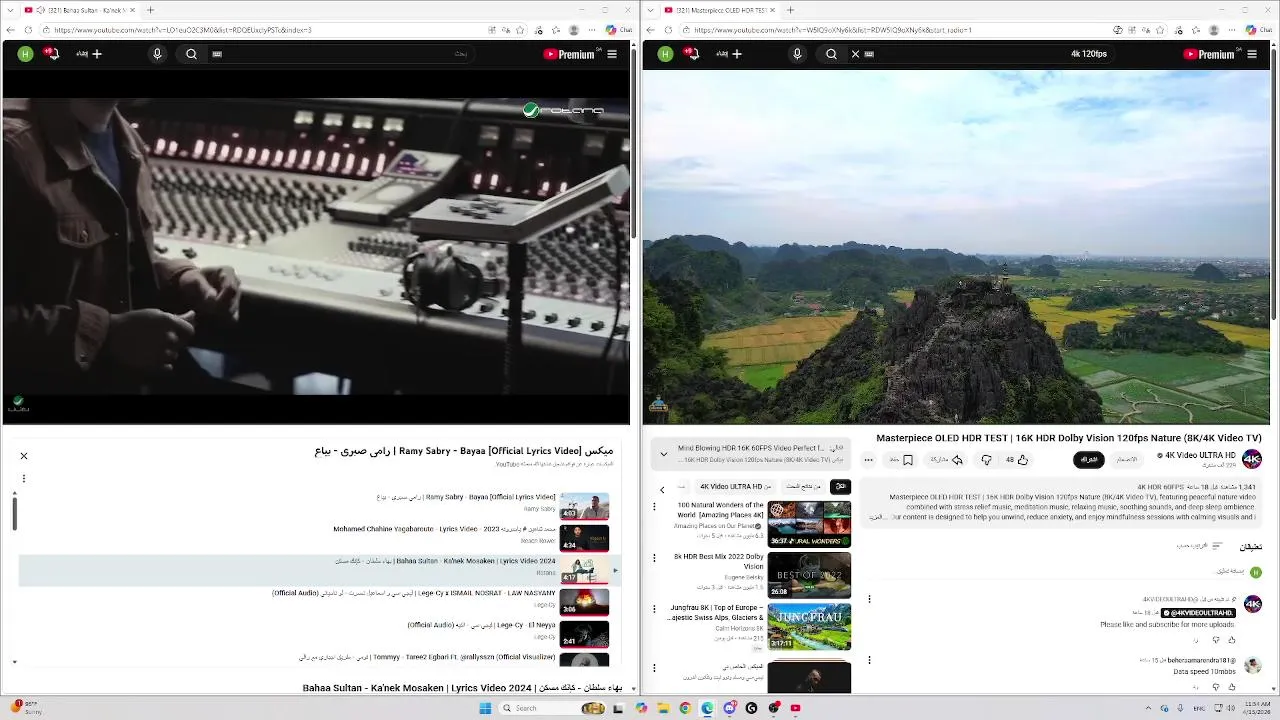Click the left window address bar URL
The width and height of the screenshot is (1280, 720).
(x=183, y=30)
